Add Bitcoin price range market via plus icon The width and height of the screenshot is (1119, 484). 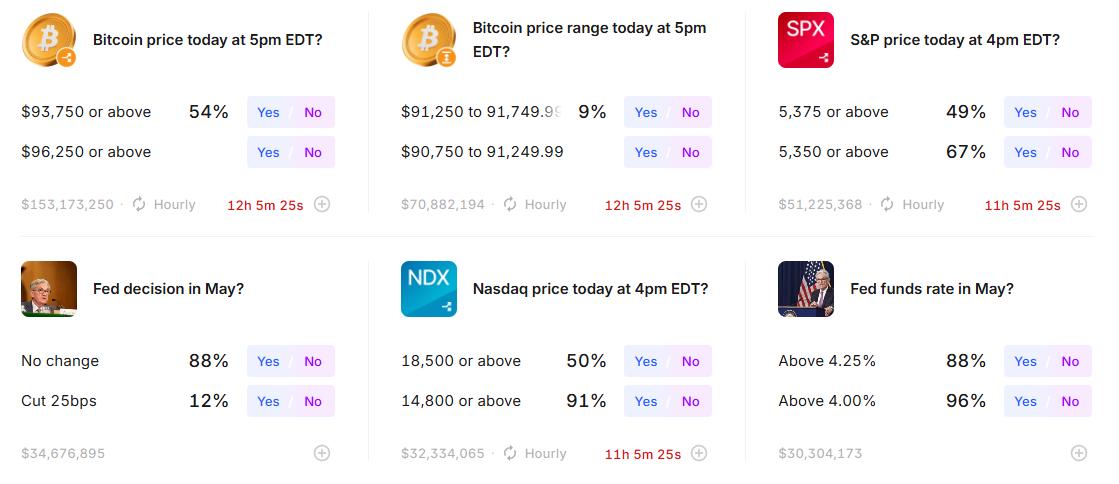point(699,204)
